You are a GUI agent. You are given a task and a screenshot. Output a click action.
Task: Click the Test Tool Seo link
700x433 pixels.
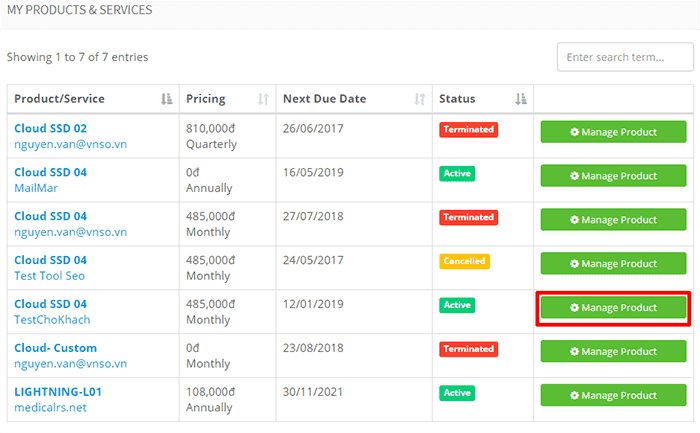point(49,276)
